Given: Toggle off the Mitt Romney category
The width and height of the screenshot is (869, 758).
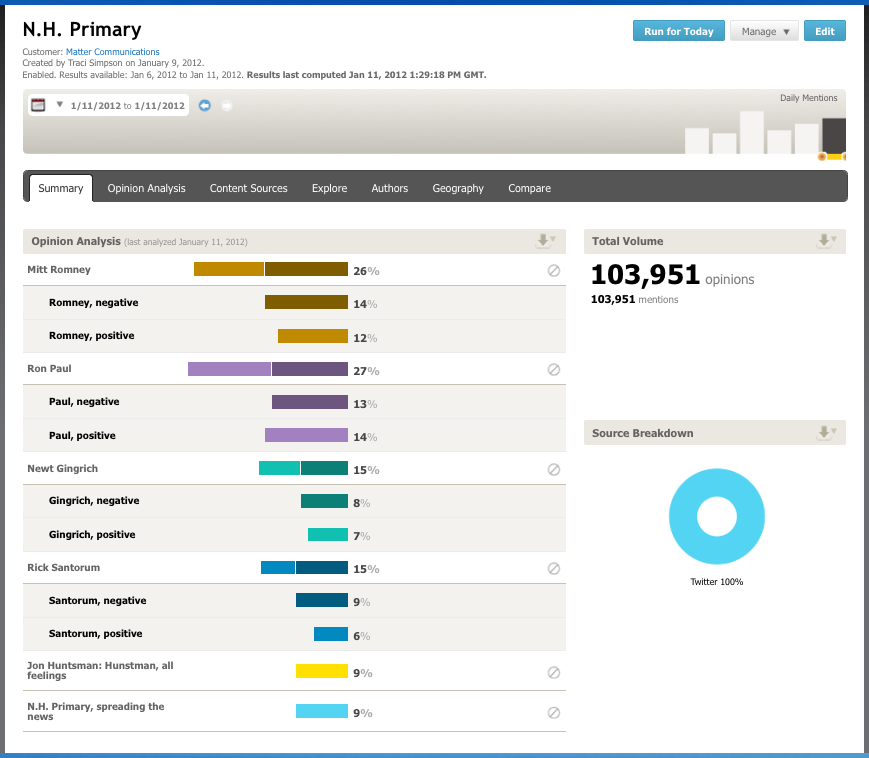Looking at the screenshot, I should (554, 271).
